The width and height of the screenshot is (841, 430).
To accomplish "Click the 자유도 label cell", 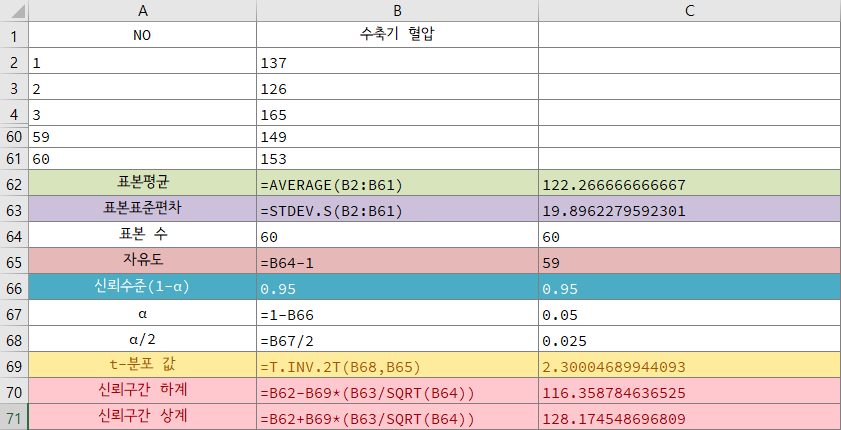I will (143, 261).
